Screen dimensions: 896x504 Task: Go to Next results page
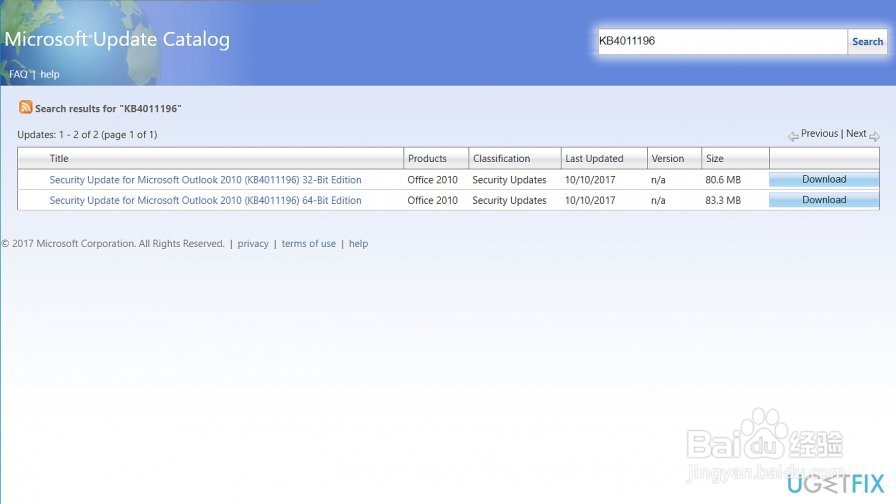pos(856,133)
